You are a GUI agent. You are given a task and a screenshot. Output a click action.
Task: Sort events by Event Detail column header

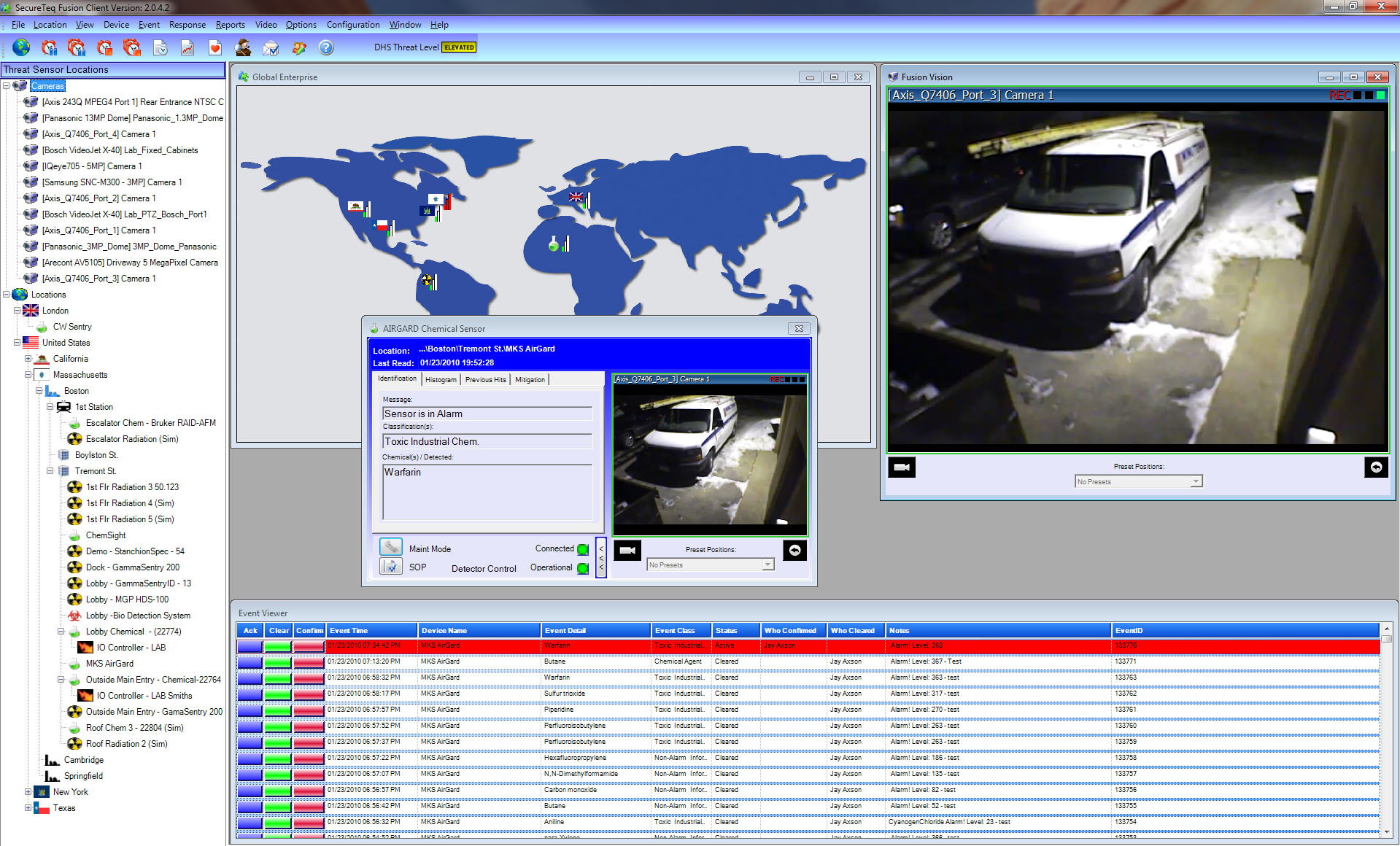(596, 631)
